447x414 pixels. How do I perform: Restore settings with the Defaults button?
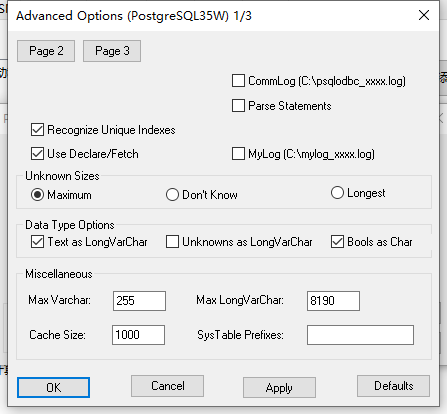point(393,386)
